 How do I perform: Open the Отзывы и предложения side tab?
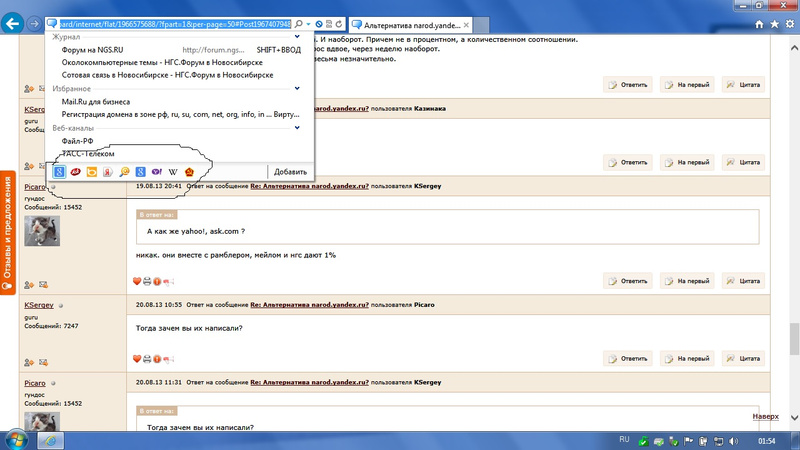(7, 233)
